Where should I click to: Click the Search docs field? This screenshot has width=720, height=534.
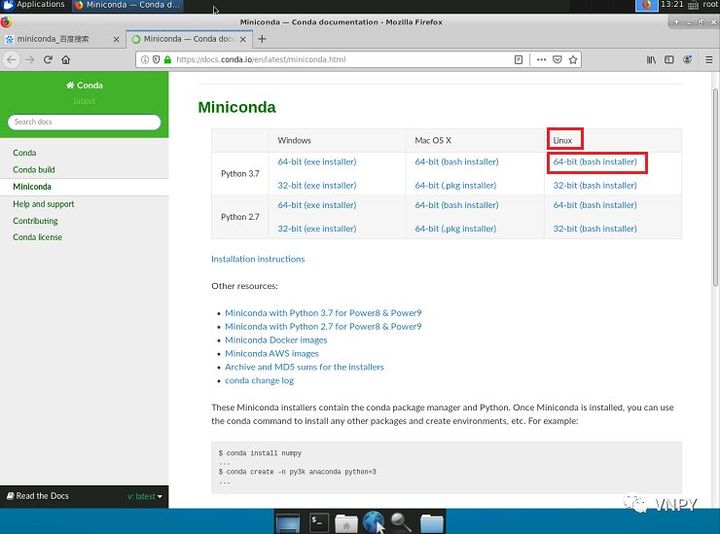[84, 122]
